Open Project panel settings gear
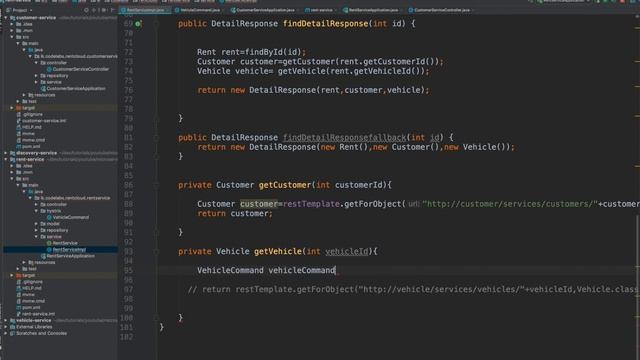The height and width of the screenshot is (360, 640). tap(104, 10)
